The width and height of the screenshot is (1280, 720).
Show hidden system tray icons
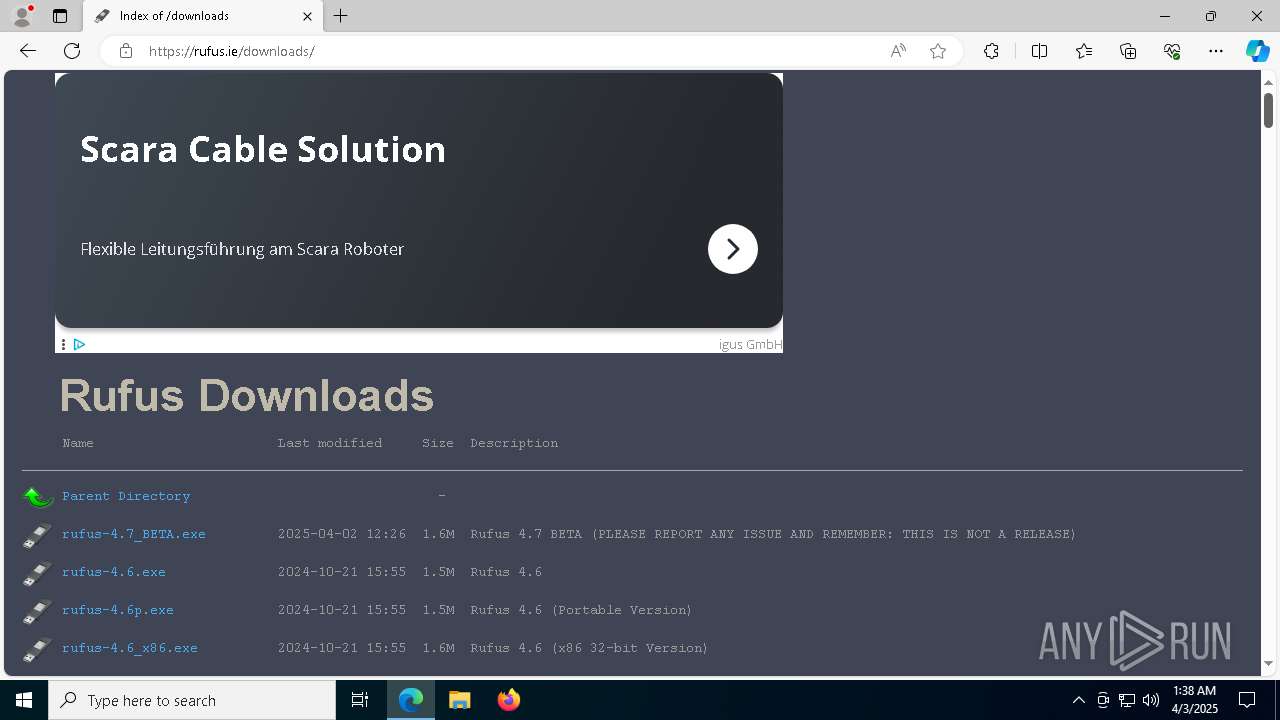[1078, 700]
